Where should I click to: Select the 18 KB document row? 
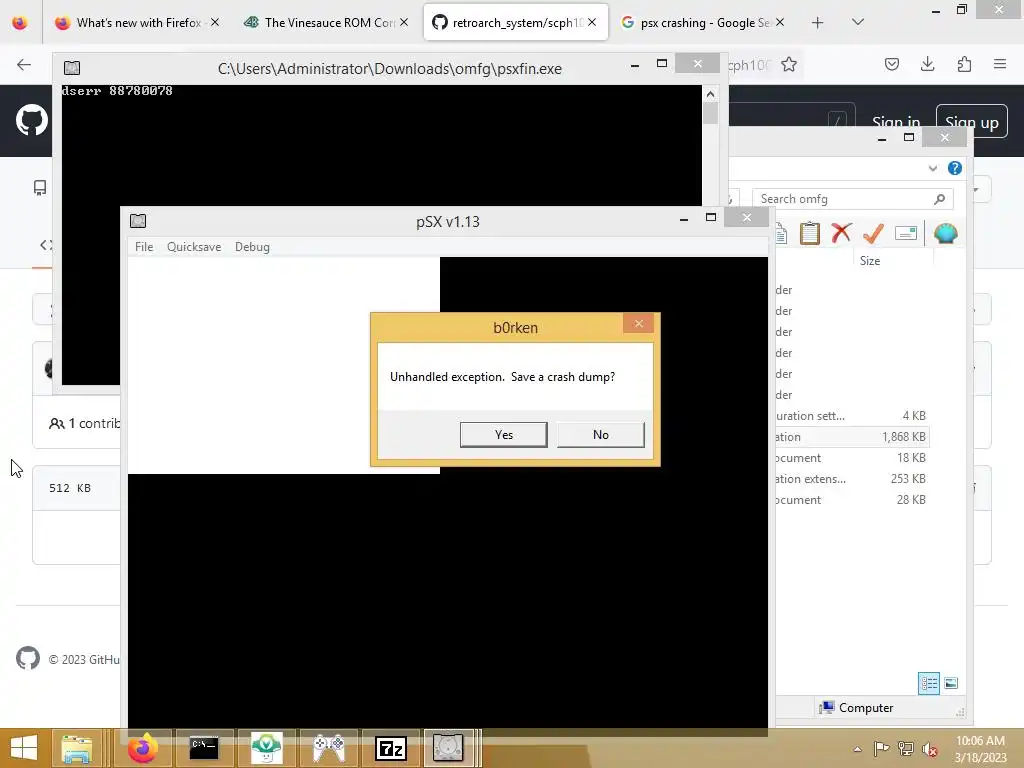coord(852,458)
